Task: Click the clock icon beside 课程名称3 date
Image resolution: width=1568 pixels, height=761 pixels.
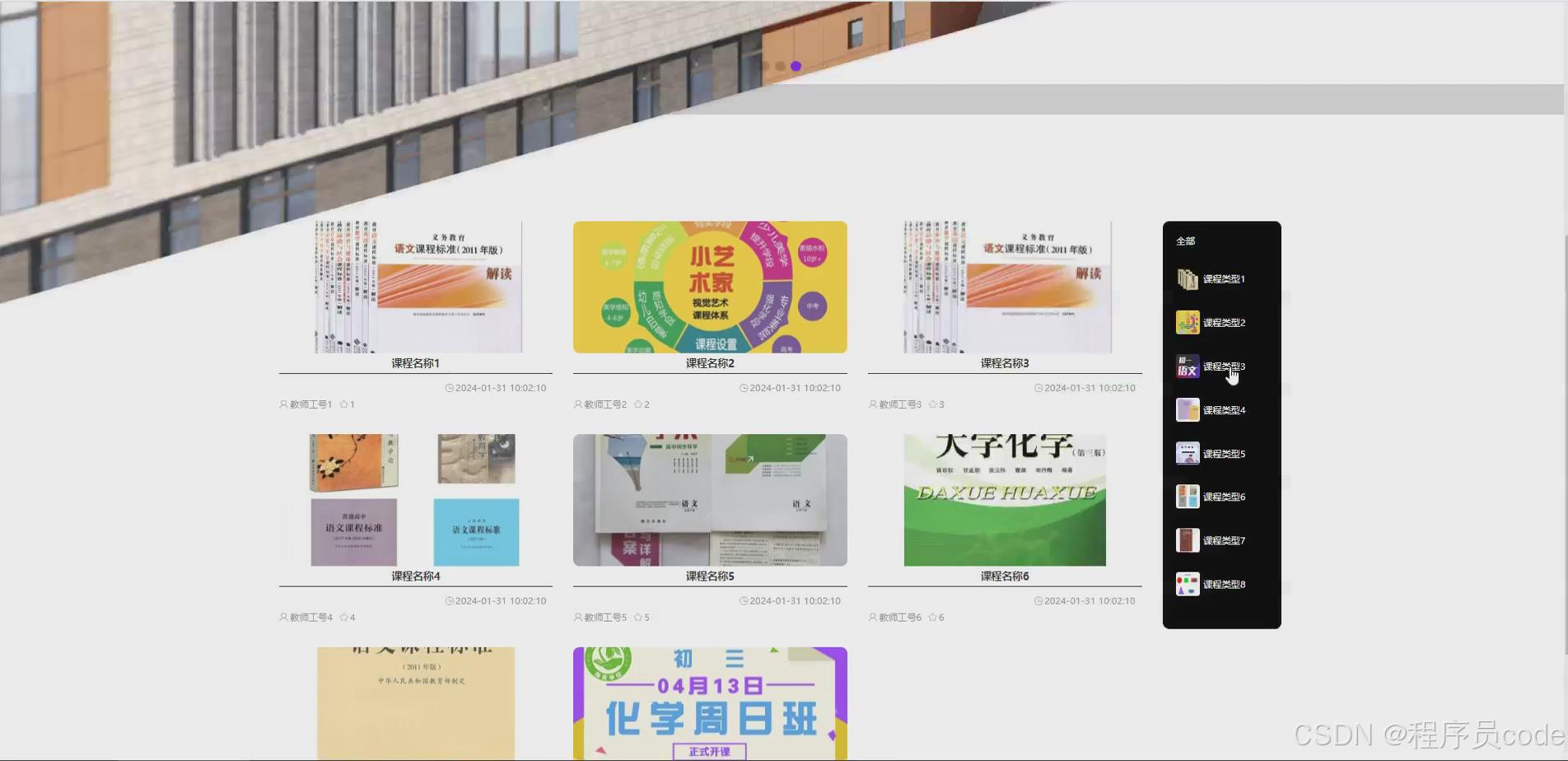Action: 1037,387
